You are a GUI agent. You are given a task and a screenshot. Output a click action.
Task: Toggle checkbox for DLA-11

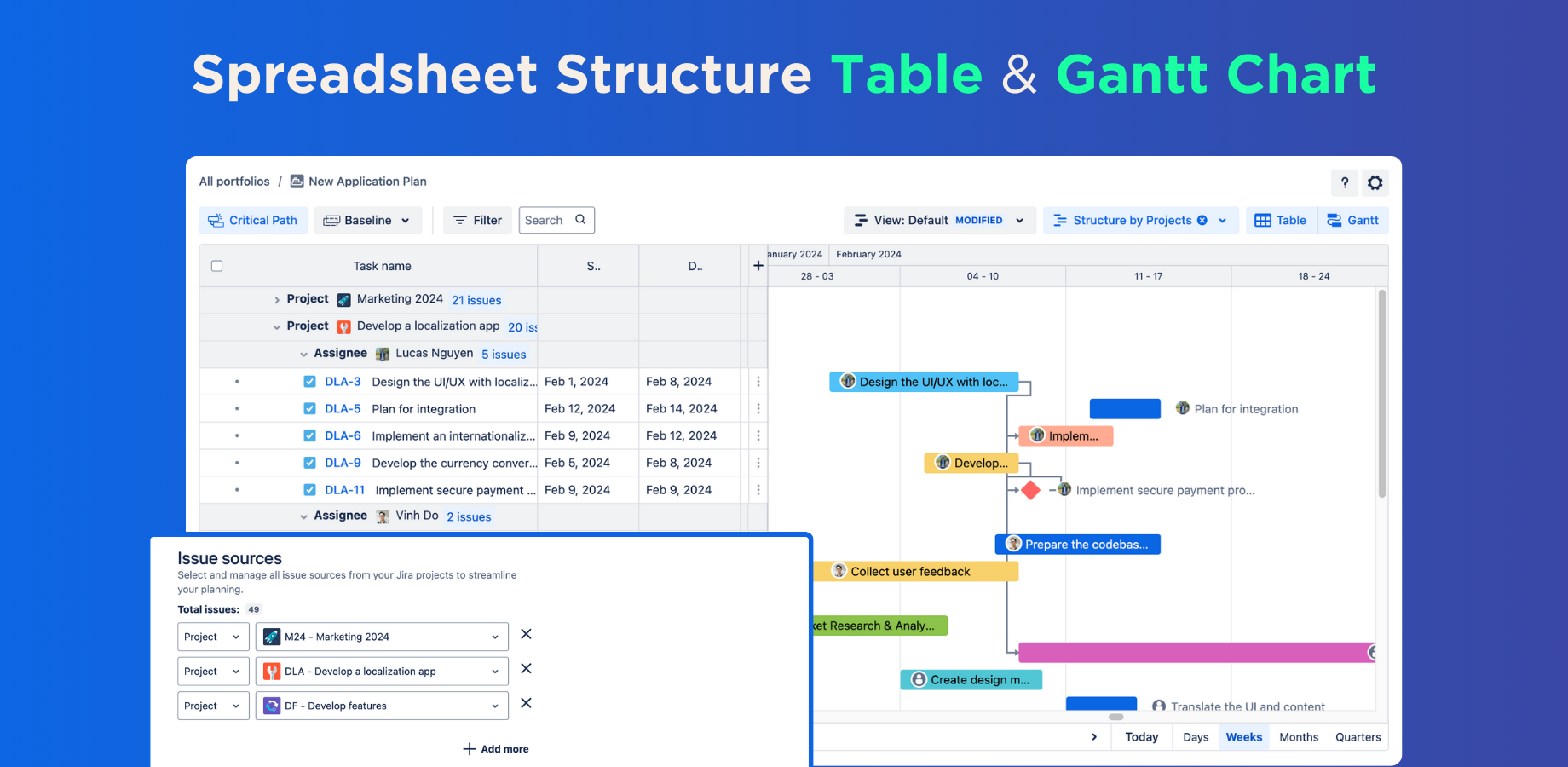[309, 490]
